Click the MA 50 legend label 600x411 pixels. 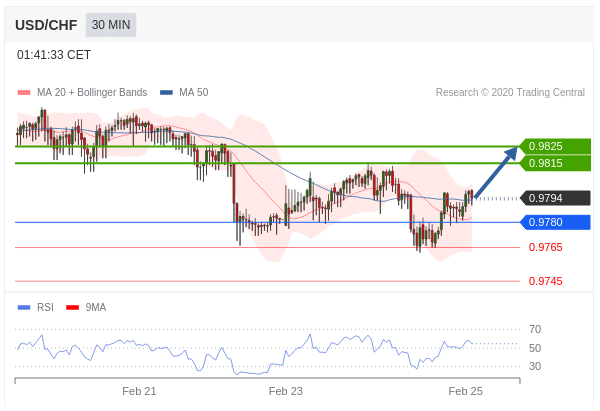(194, 92)
